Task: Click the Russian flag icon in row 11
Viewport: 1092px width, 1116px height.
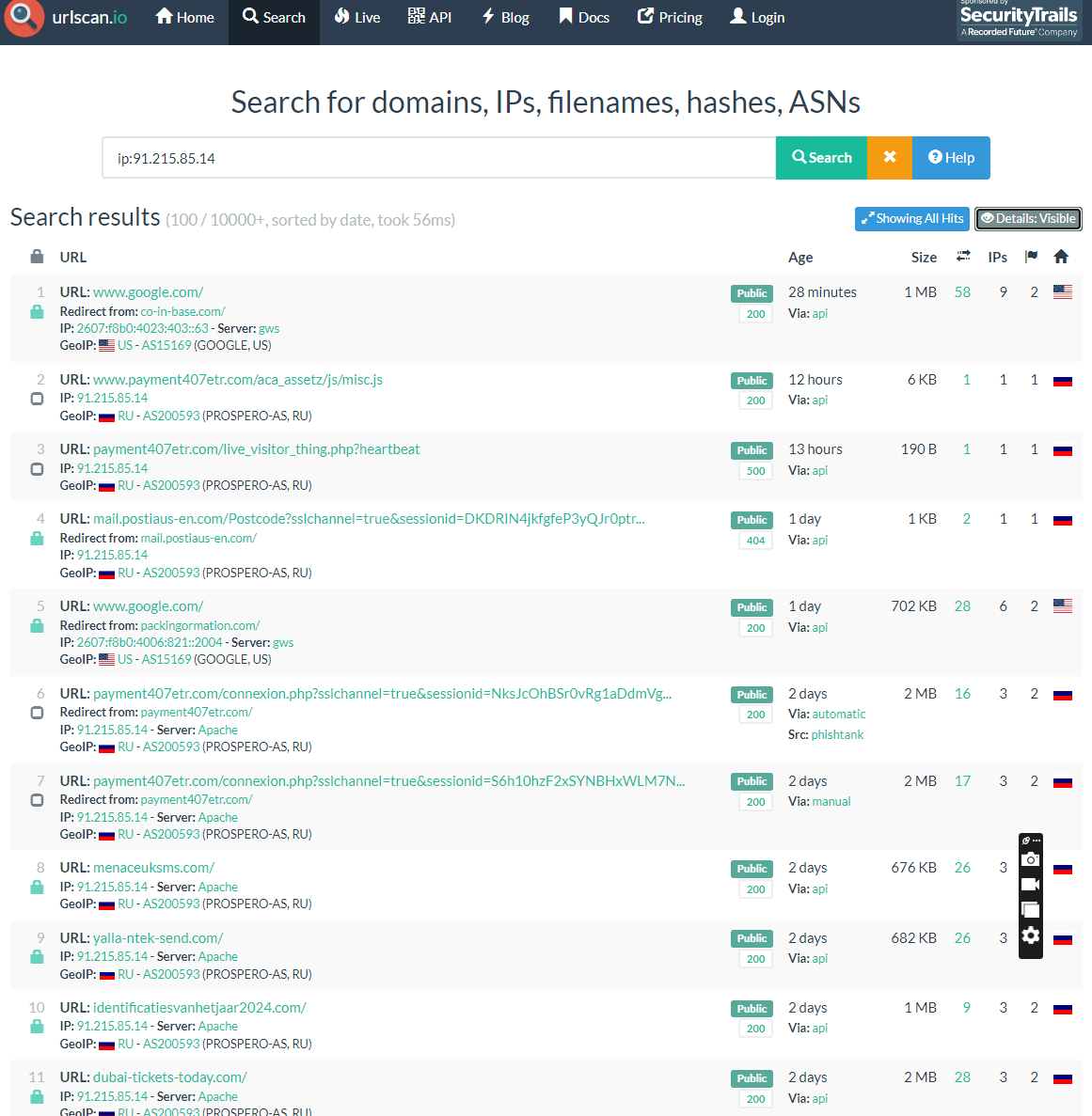Action: 1063,1078
